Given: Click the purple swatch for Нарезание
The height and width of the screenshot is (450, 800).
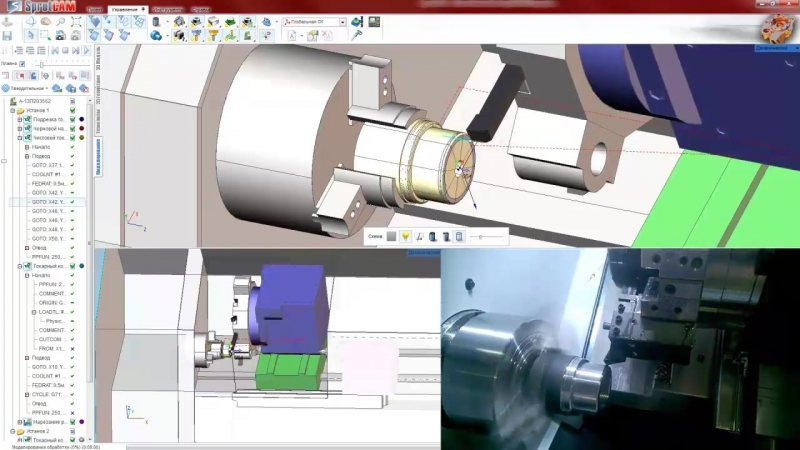Looking at the screenshot, I should (82, 422).
